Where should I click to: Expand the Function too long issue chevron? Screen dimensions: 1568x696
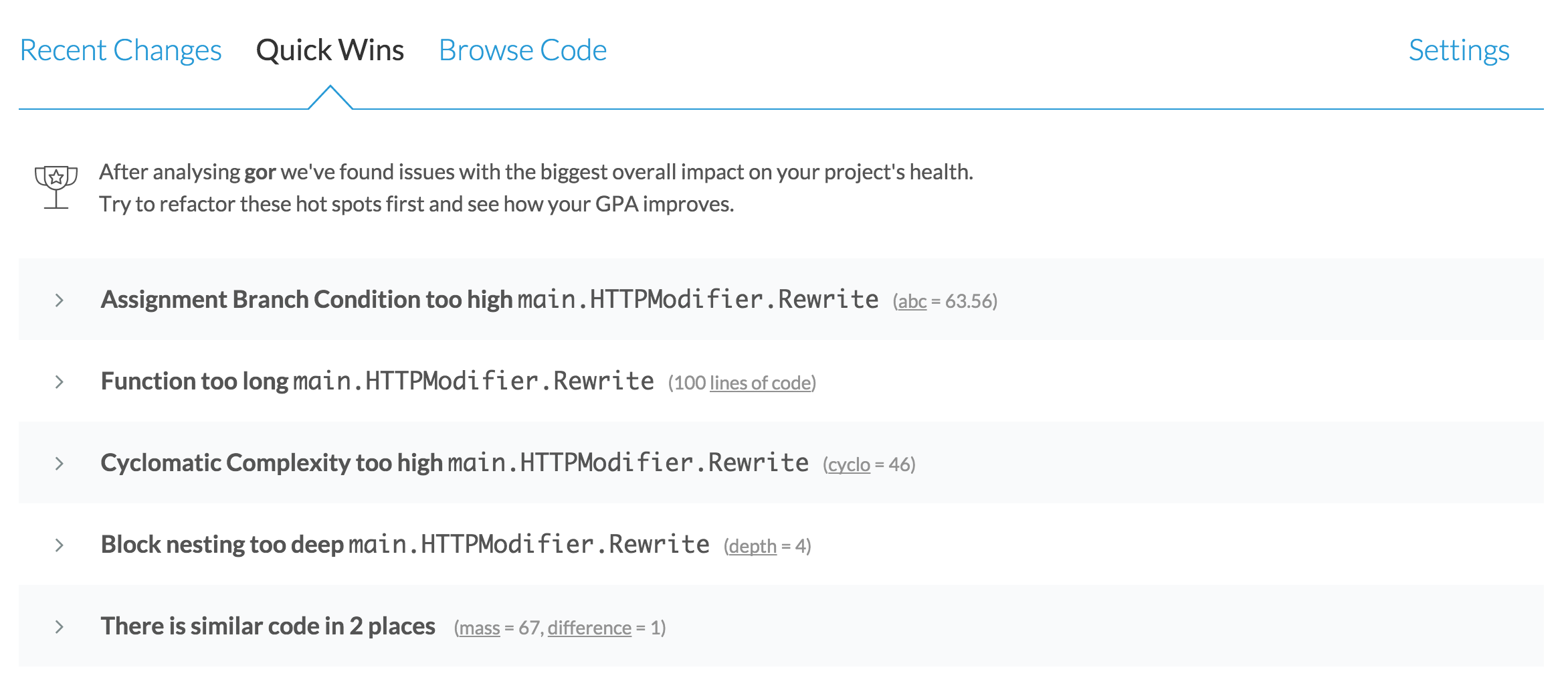(60, 381)
